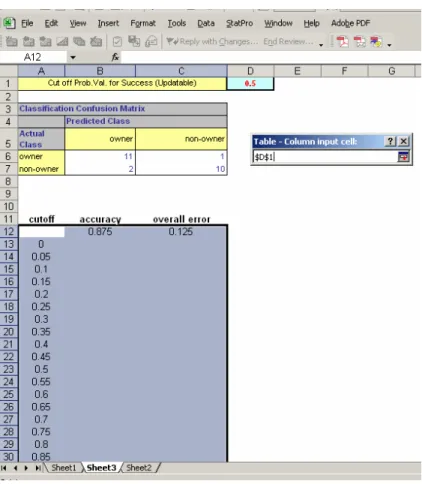Click the Column input cell field containing $D$1
The height and width of the screenshot is (484, 422).
pyautogui.click(x=325, y=157)
